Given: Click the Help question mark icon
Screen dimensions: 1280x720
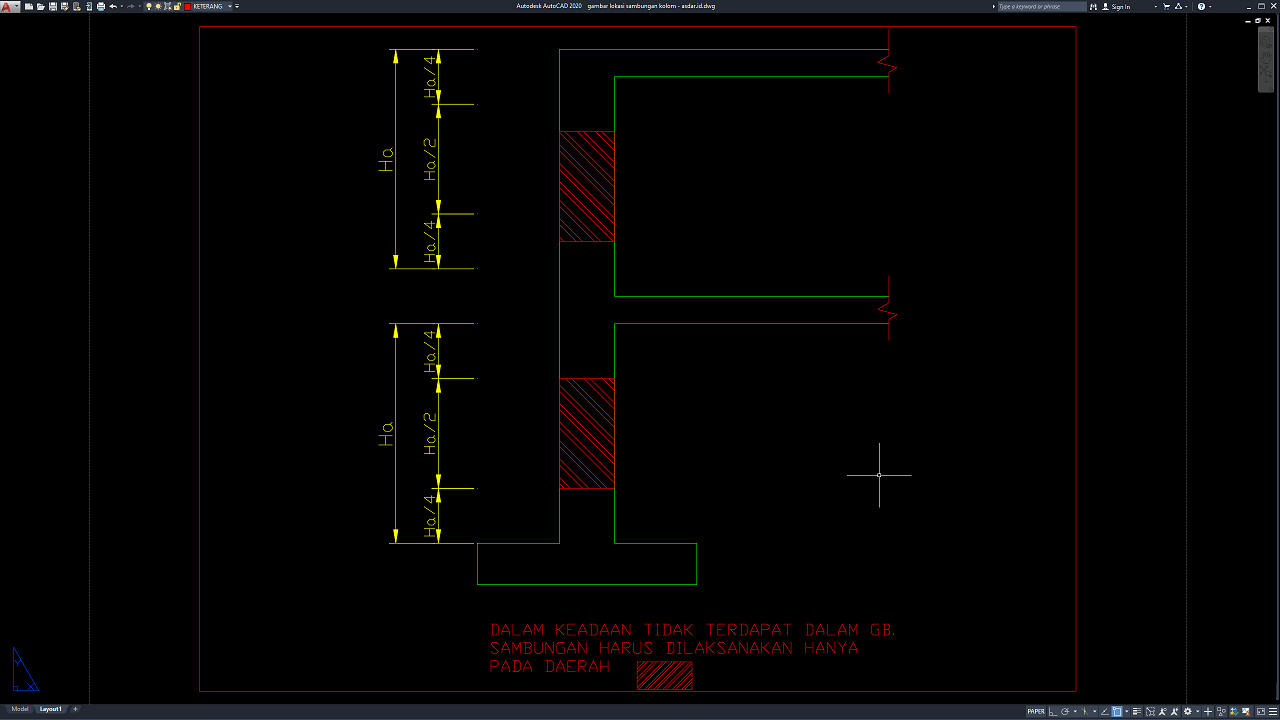Looking at the screenshot, I should click(x=1201, y=6).
